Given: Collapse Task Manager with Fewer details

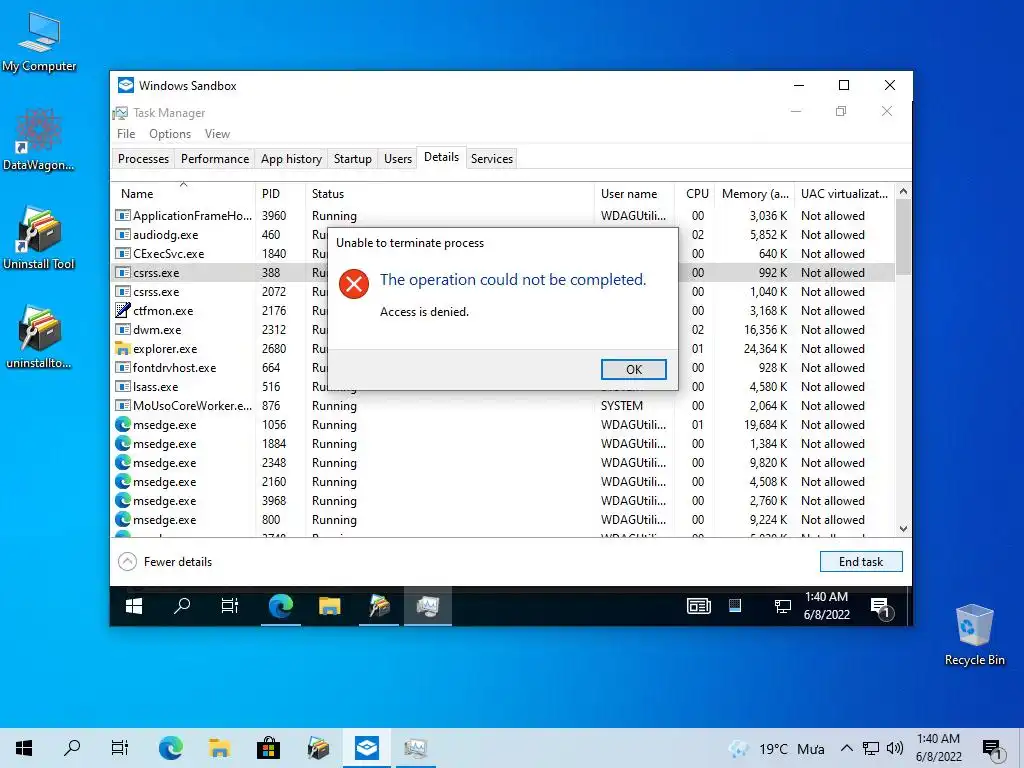Looking at the screenshot, I should pyautogui.click(x=165, y=562).
